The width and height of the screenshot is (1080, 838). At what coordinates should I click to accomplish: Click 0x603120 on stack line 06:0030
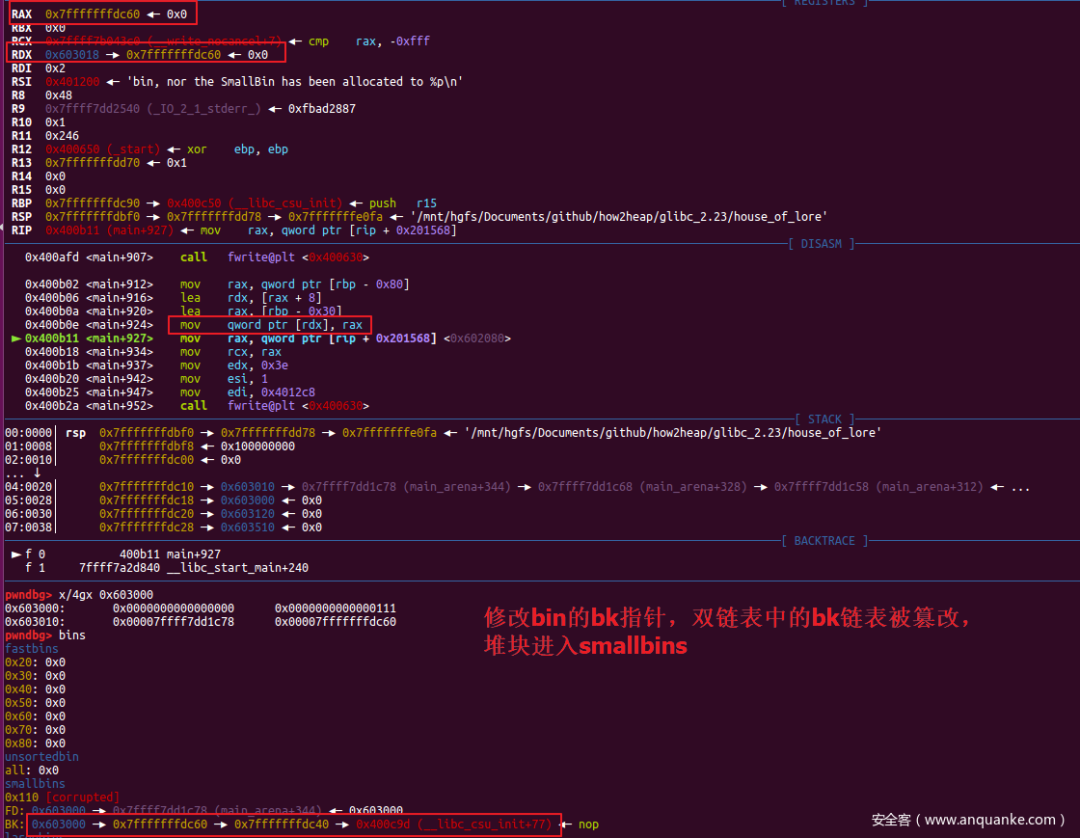[x=247, y=514]
